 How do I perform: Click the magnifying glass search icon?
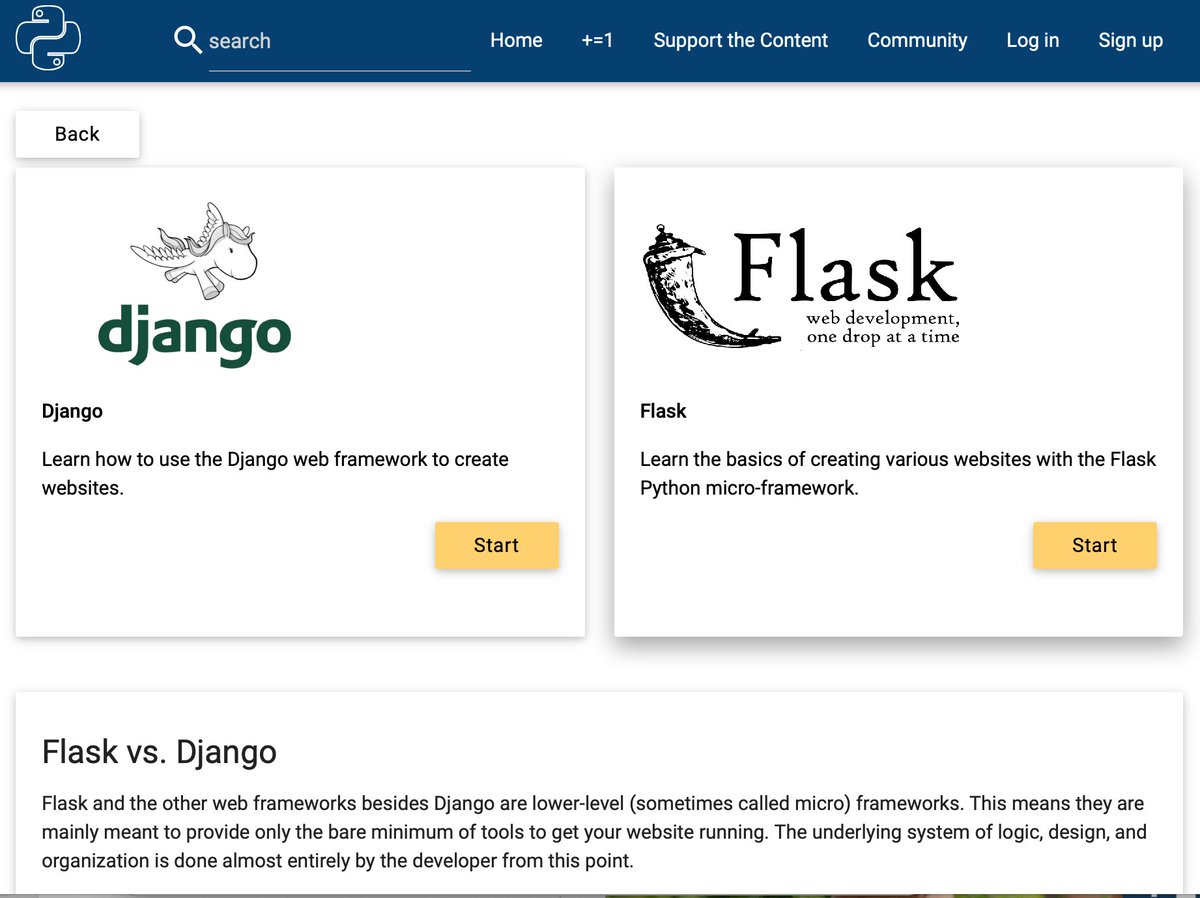click(187, 40)
